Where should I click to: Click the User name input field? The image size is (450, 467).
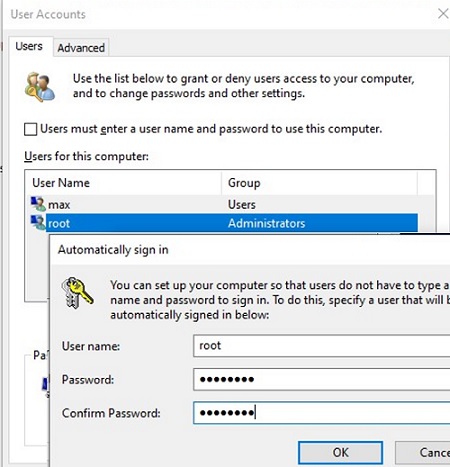(x=321, y=346)
